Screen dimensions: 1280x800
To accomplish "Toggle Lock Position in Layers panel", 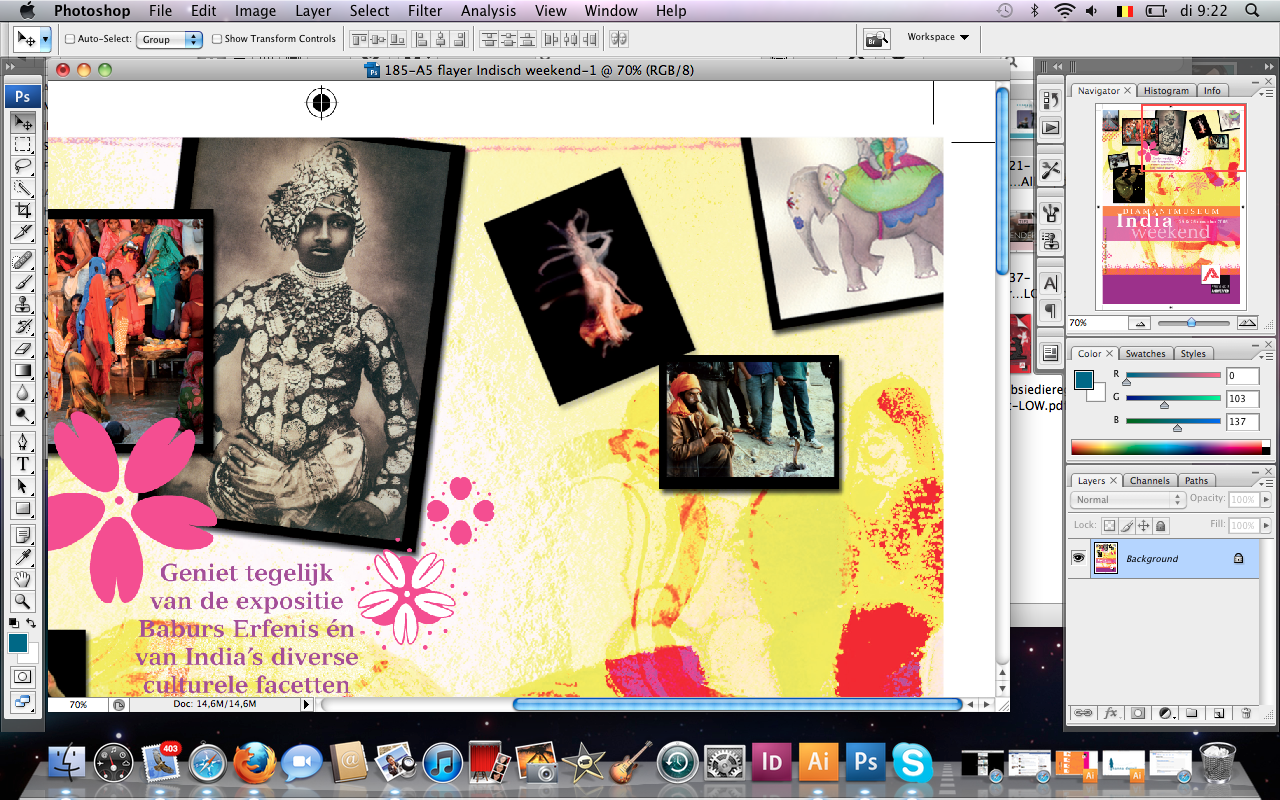I will [1144, 525].
